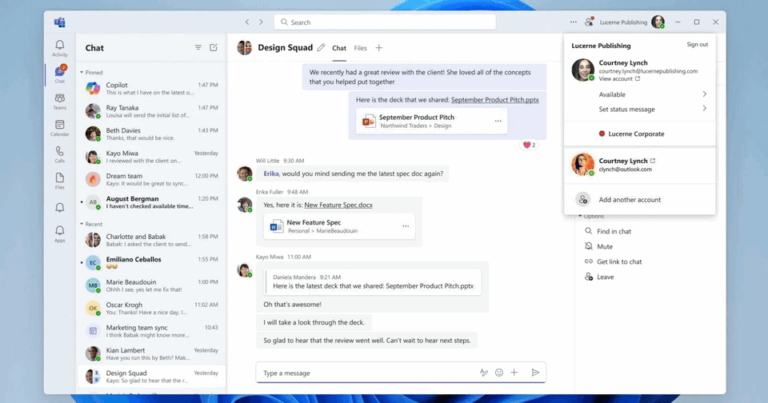
Task: Click the pencil icon beside Design Squad
Action: (x=321, y=47)
